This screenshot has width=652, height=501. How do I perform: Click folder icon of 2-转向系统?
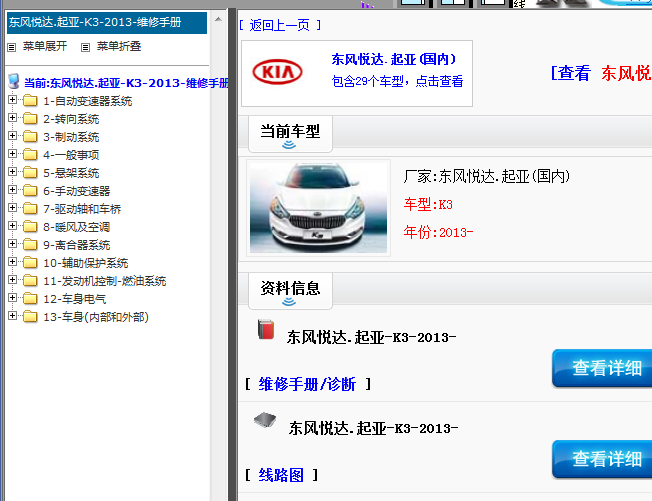pos(30,118)
